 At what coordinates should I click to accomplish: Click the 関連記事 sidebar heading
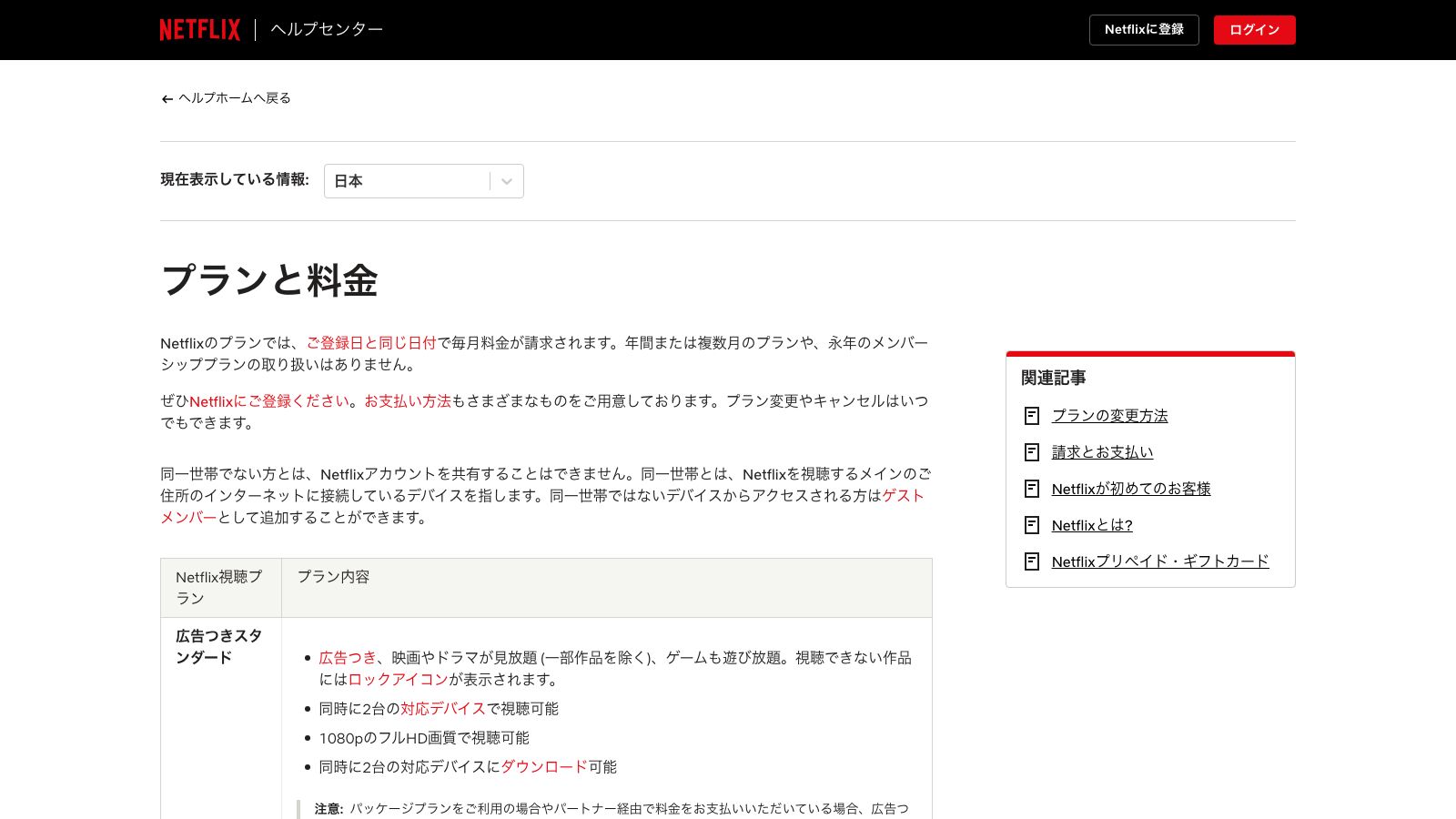[1054, 378]
